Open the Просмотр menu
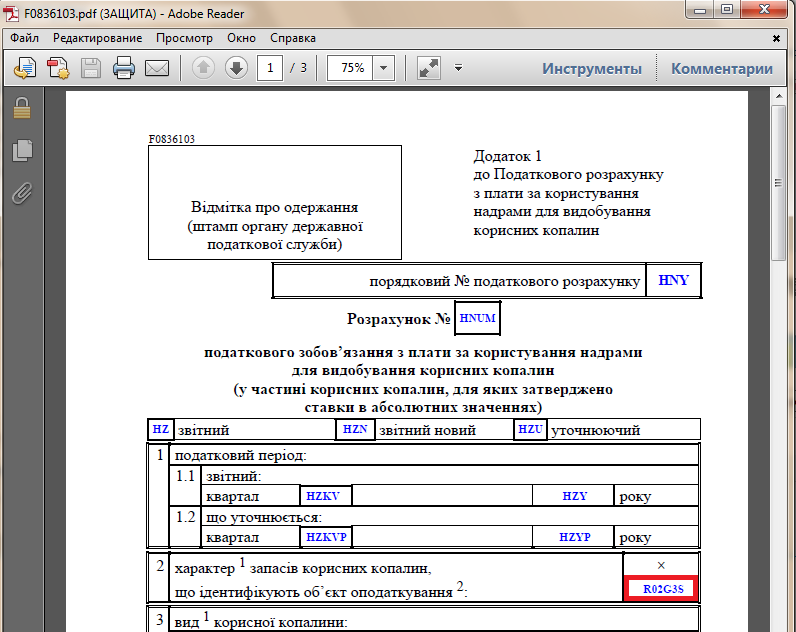796x632 pixels. pos(184,38)
